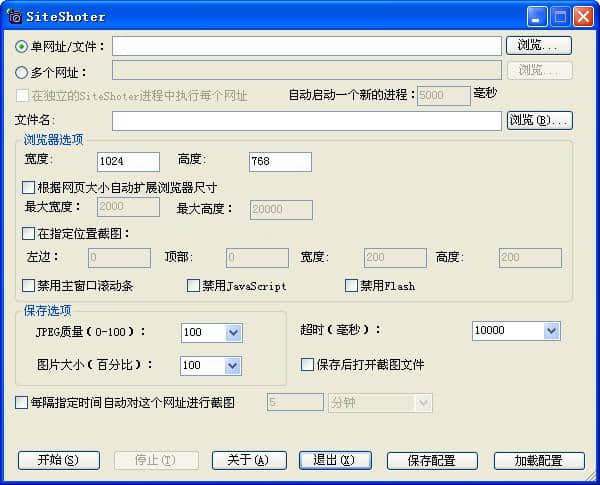Click the 单网址/文件 URL input field
The width and height of the screenshot is (600, 485).
pyautogui.click(x=306, y=46)
